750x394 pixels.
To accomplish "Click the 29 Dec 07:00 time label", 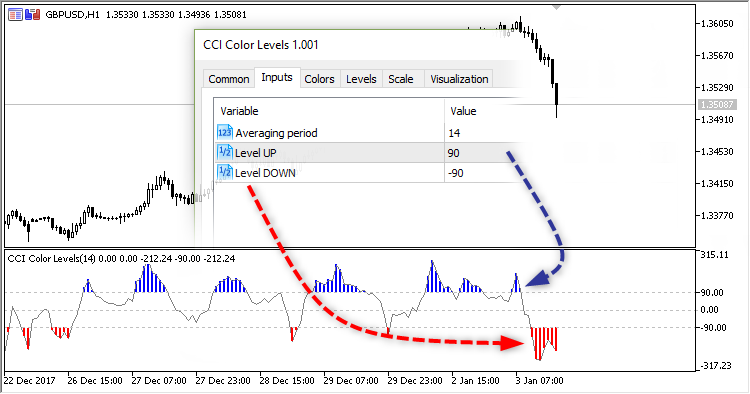I will tap(351, 381).
